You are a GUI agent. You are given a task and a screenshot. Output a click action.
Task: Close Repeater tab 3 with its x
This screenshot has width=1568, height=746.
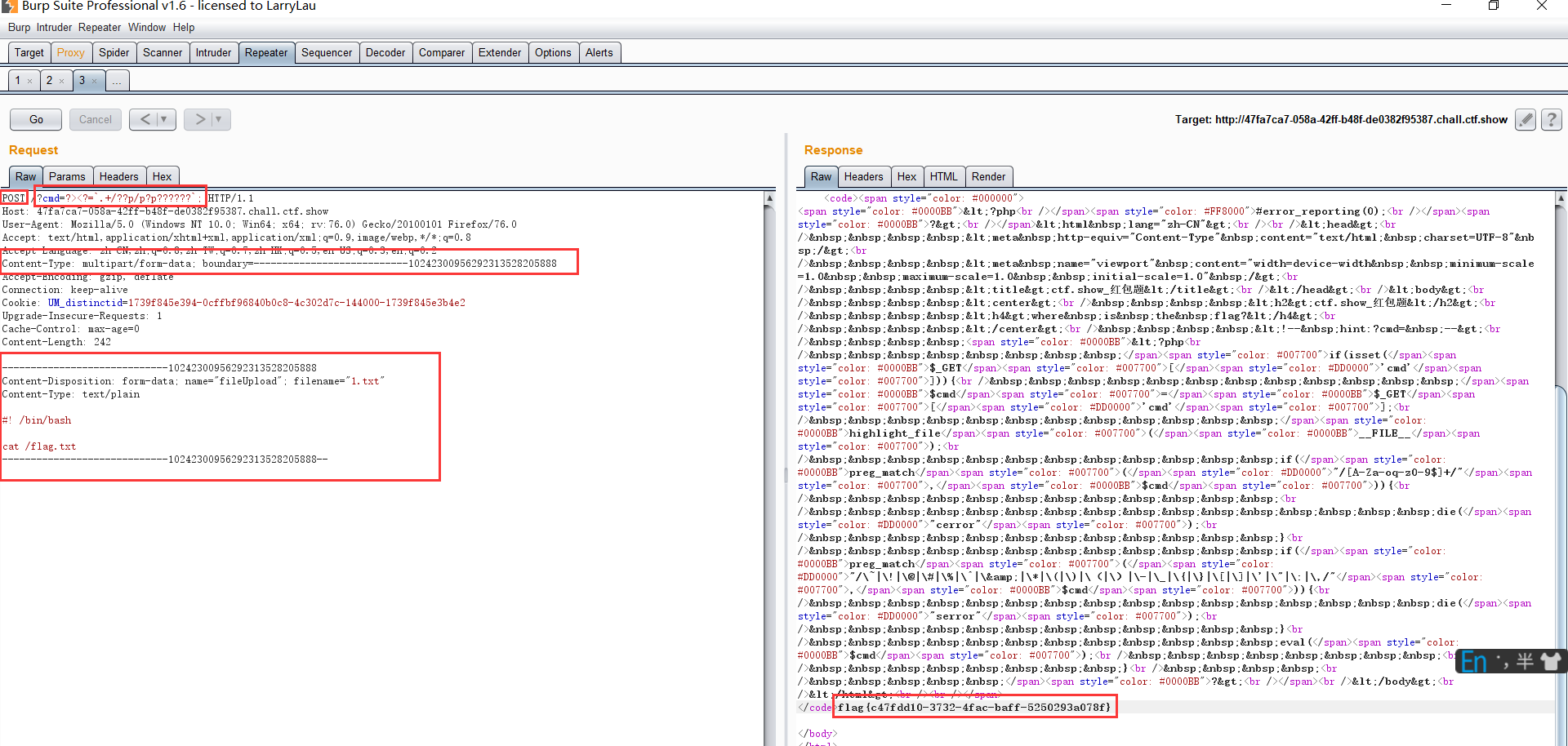pyautogui.click(x=94, y=81)
